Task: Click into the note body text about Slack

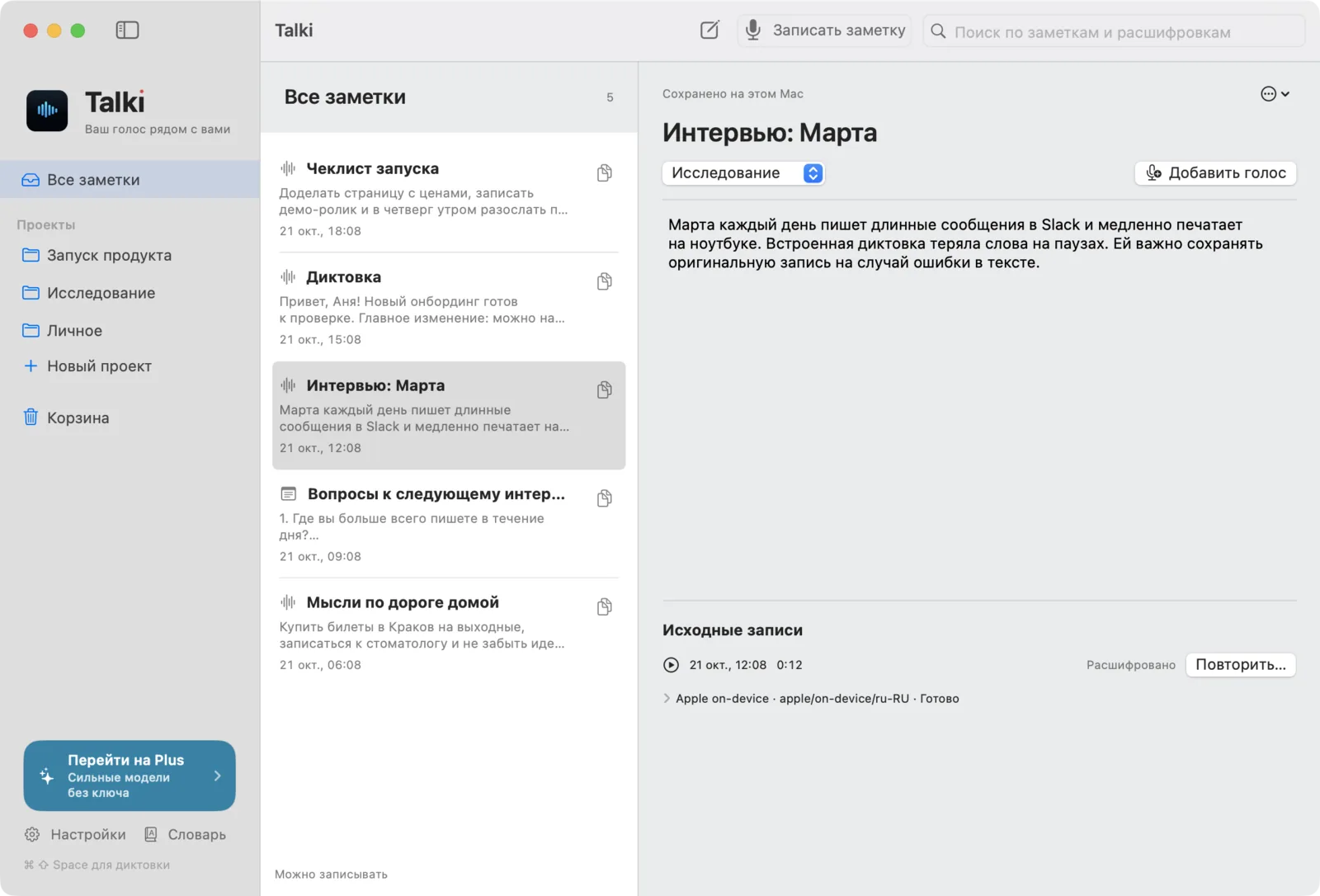Action: coord(965,243)
